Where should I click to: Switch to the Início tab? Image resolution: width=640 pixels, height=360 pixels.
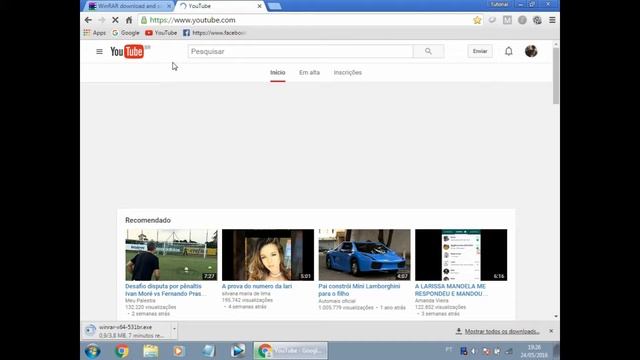click(278, 73)
